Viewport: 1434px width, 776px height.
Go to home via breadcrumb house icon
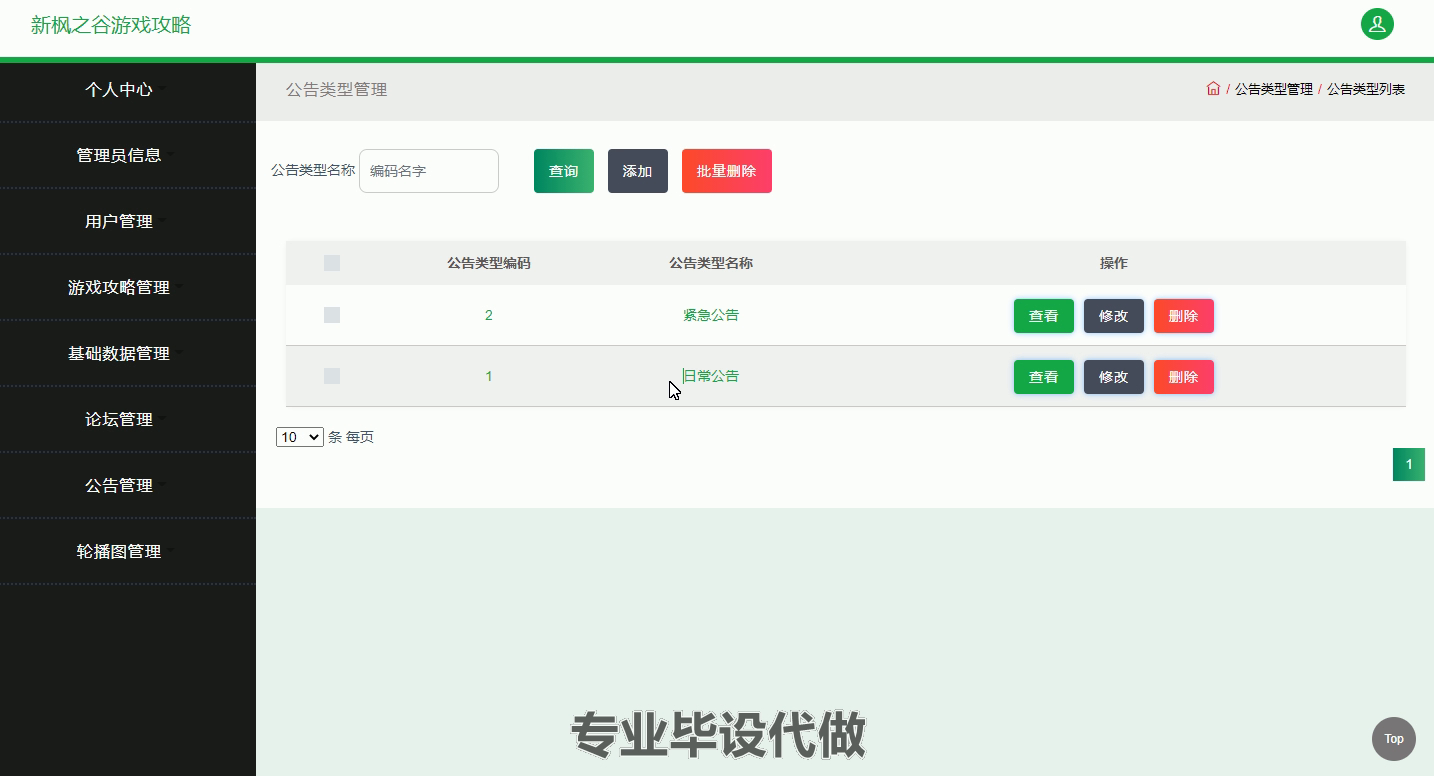pyautogui.click(x=1213, y=89)
